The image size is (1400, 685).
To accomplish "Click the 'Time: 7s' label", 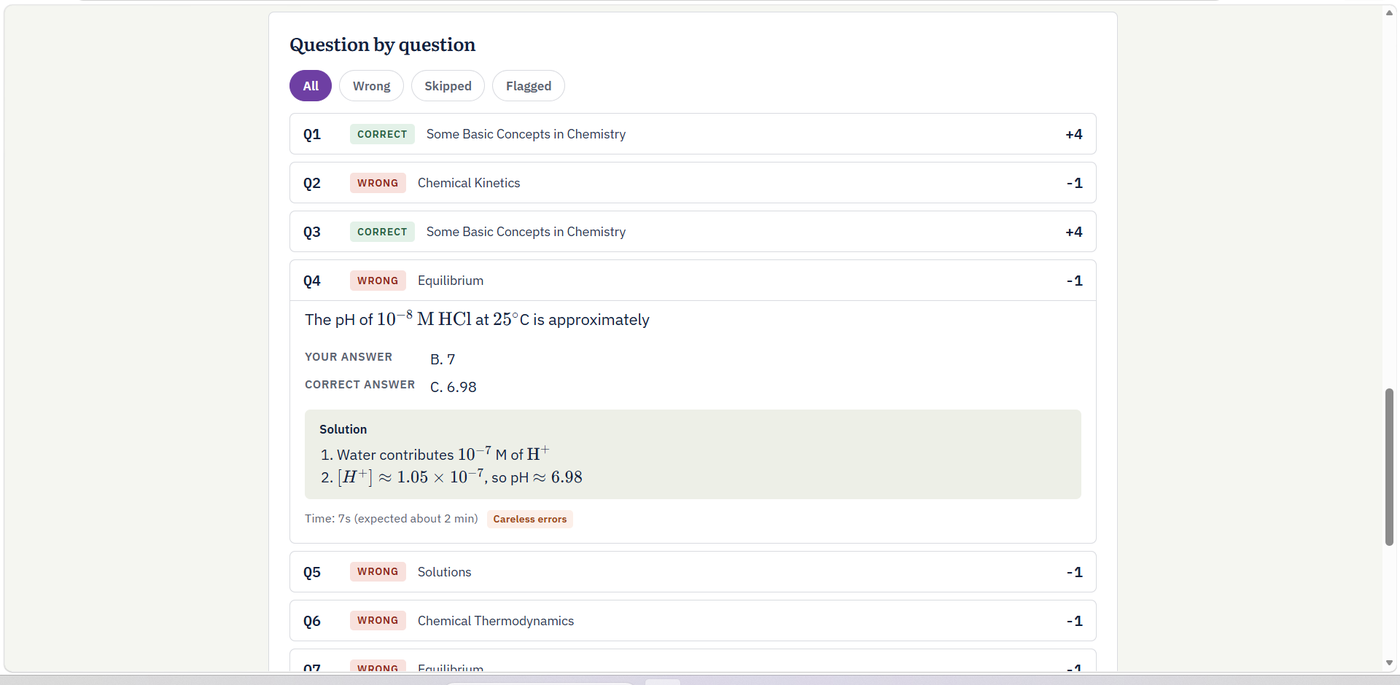I will (392, 519).
